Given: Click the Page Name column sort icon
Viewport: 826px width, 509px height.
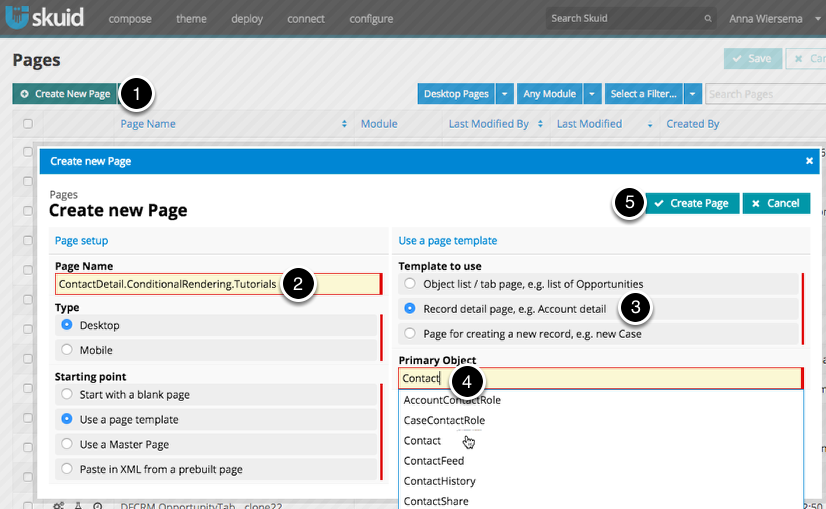Looking at the screenshot, I should point(344,124).
